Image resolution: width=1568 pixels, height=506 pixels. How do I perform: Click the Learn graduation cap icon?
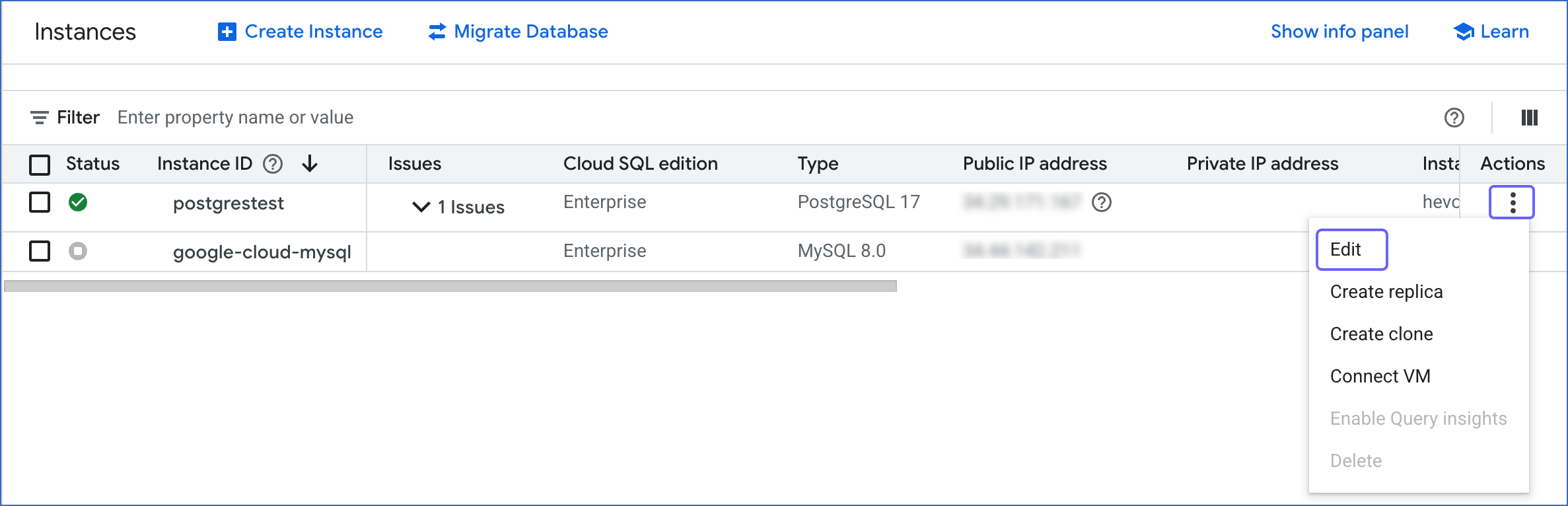pyautogui.click(x=1464, y=32)
